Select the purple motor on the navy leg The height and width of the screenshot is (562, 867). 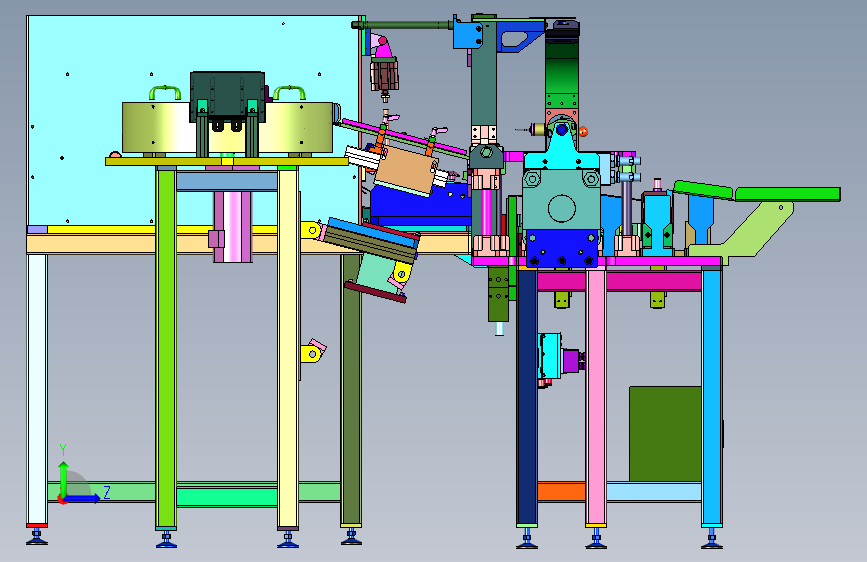point(572,362)
